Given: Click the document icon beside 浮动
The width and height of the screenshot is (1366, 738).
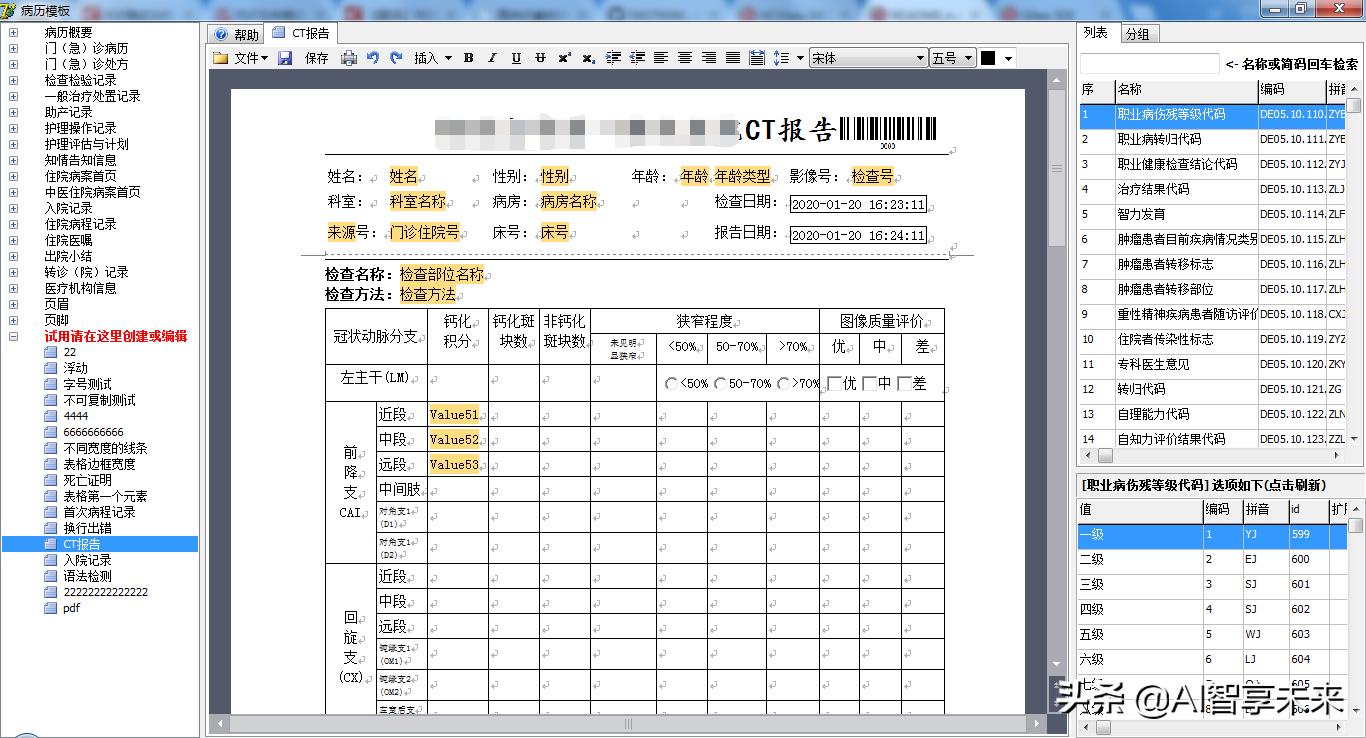Looking at the screenshot, I should pos(51,368).
